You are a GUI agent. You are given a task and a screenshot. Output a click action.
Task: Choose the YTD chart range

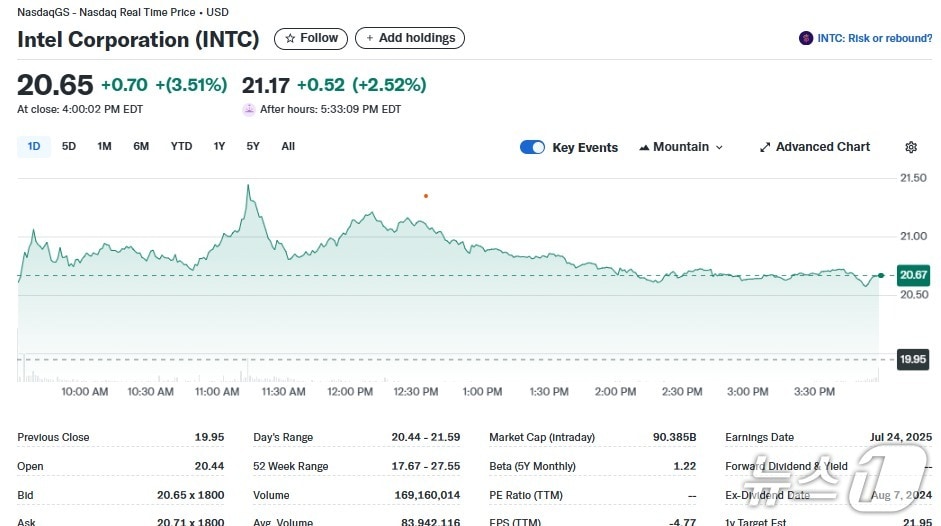181,146
